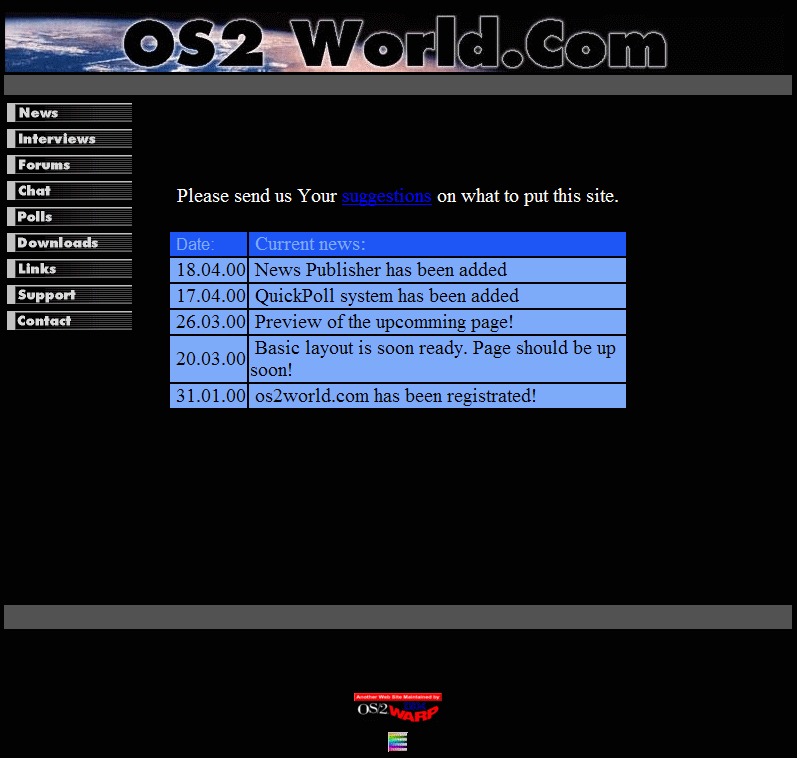Go to the Support section

click(69, 295)
